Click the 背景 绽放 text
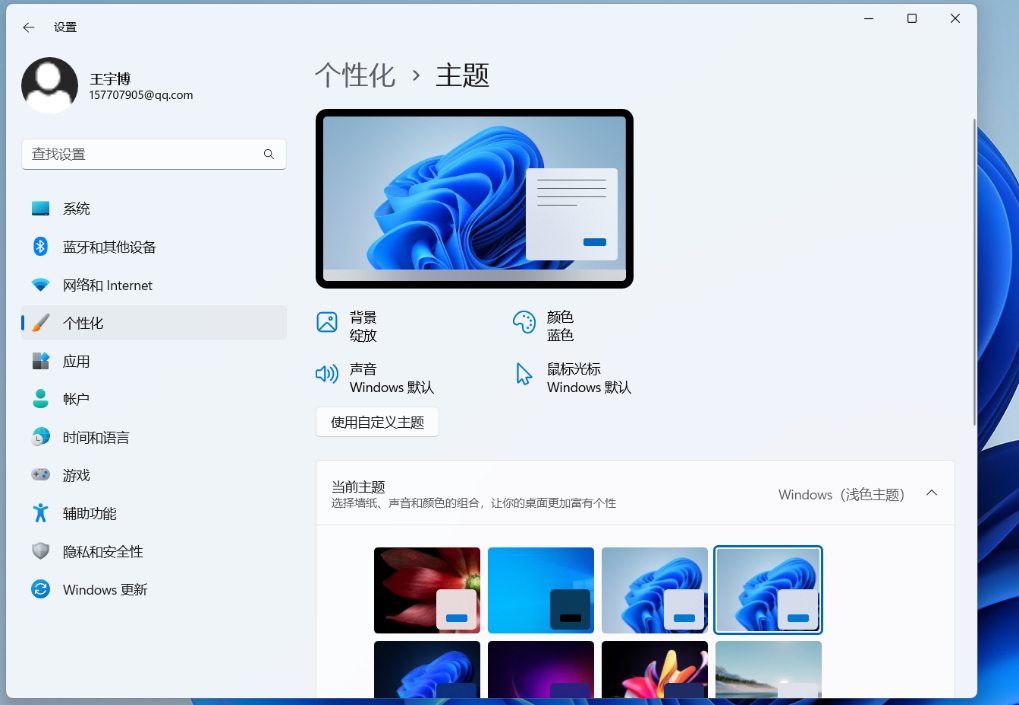 pyautogui.click(x=363, y=326)
